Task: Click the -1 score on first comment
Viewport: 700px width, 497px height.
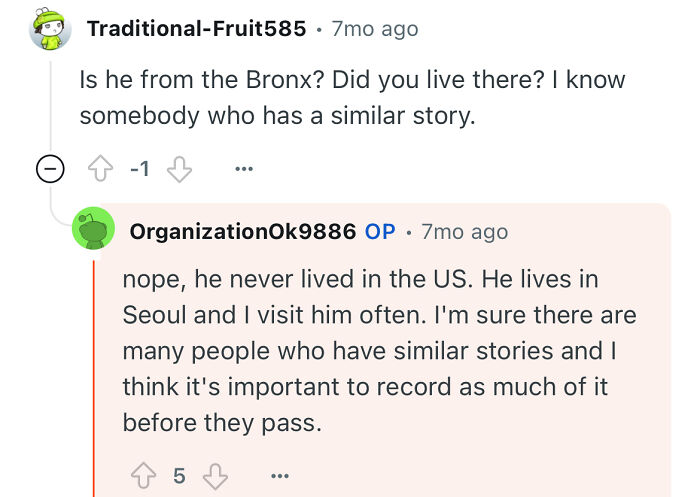Action: 141,169
